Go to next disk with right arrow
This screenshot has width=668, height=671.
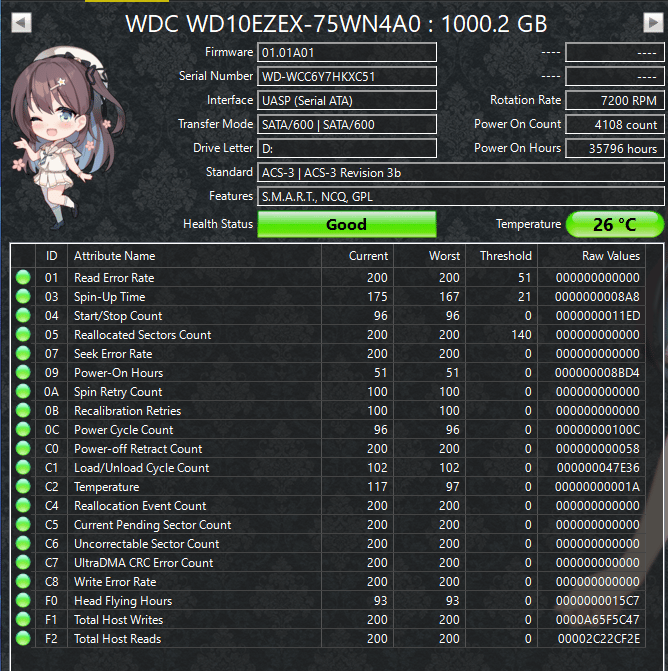(x=653, y=22)
